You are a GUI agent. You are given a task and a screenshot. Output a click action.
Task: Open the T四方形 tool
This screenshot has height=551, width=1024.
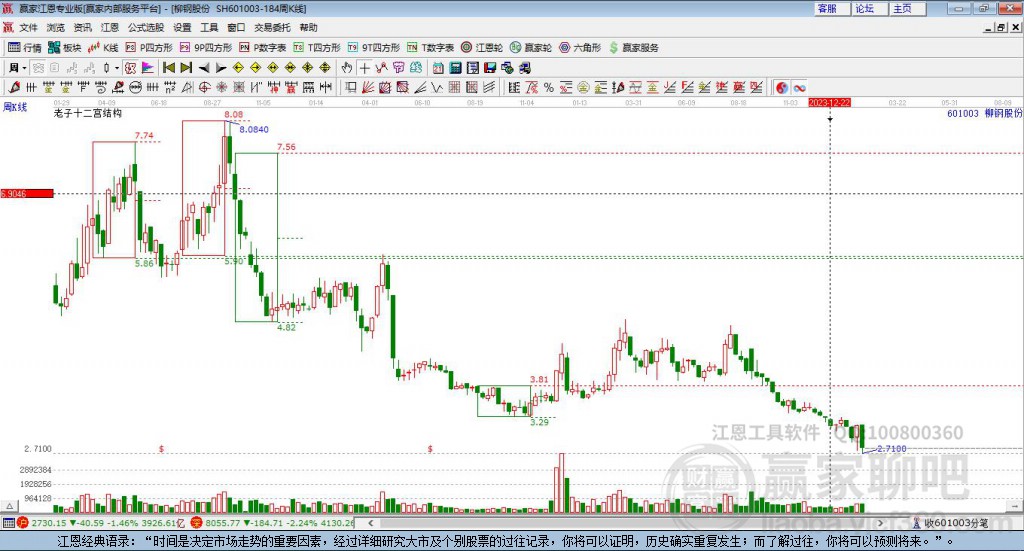(x=317, y=48)
